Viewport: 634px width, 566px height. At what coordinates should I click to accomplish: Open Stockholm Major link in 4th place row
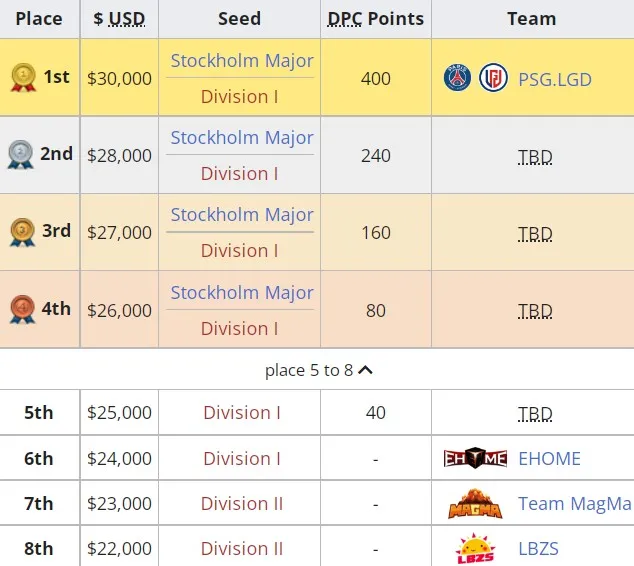[242, 293]
